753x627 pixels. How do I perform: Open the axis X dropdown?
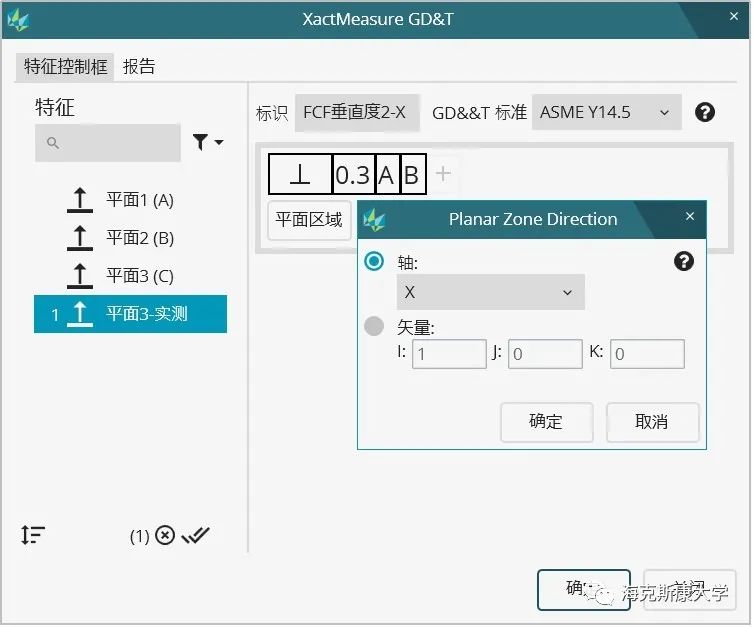click(490, 292)
